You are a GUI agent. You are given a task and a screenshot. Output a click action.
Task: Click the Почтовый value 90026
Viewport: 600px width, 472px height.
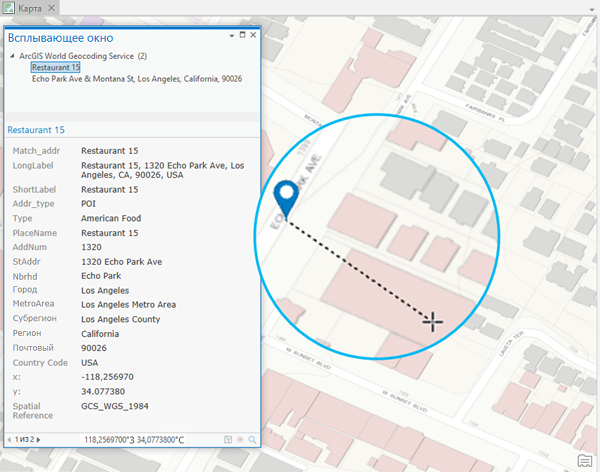(x=94, y=348)
